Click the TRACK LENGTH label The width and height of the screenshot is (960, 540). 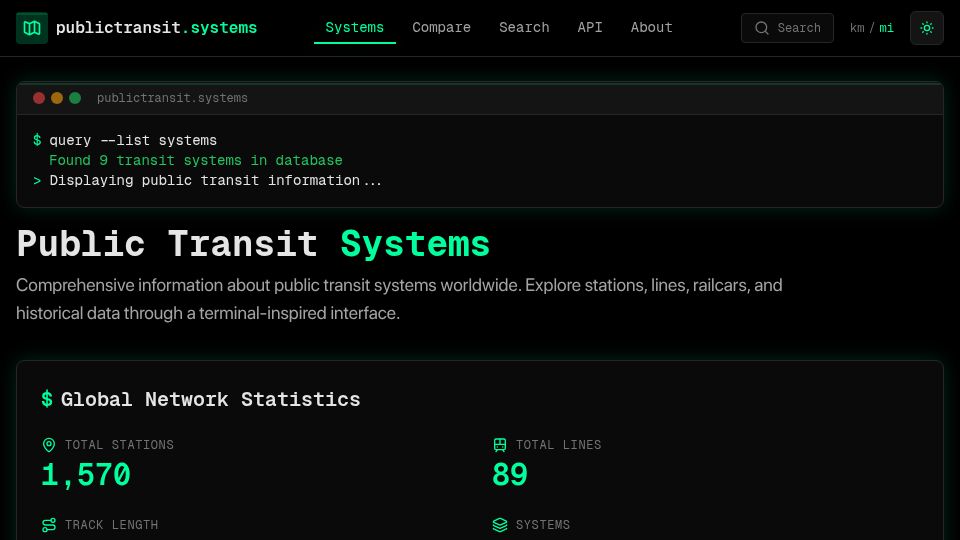tap(111, 525)
